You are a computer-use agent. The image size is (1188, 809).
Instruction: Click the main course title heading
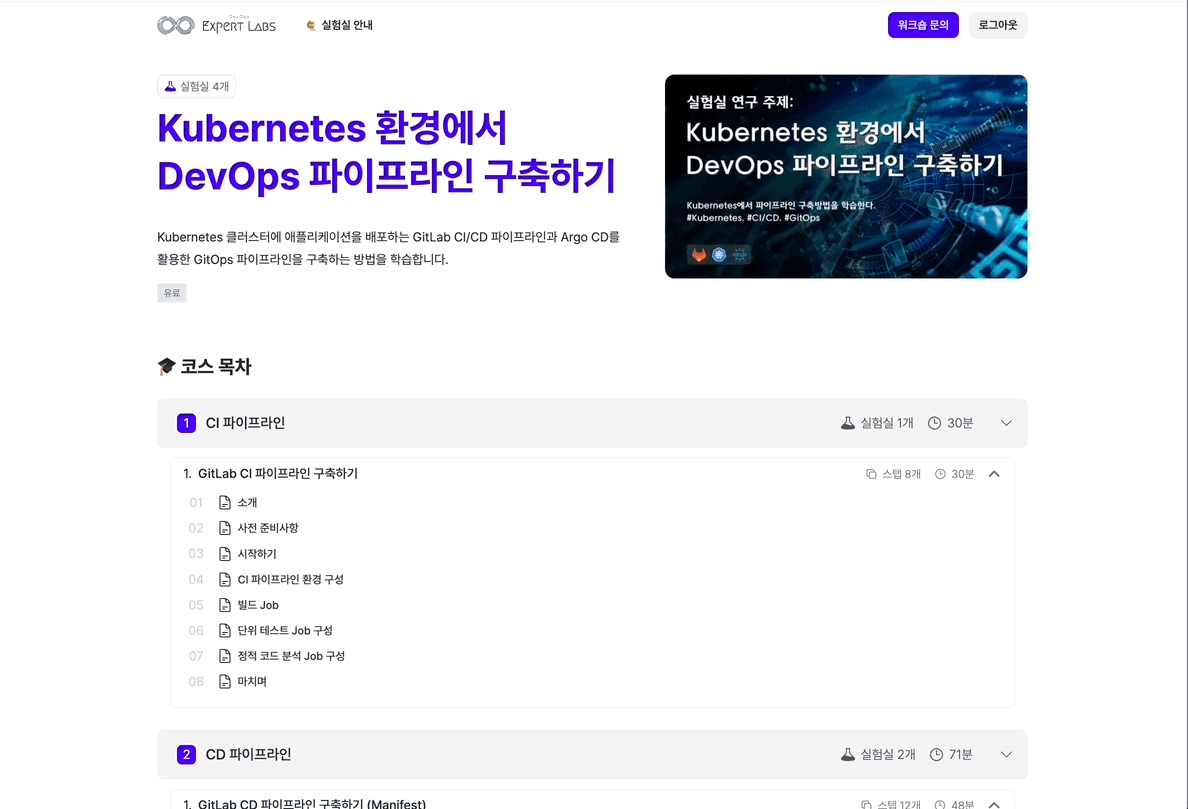pyautogui.click(x=386, y=151)
